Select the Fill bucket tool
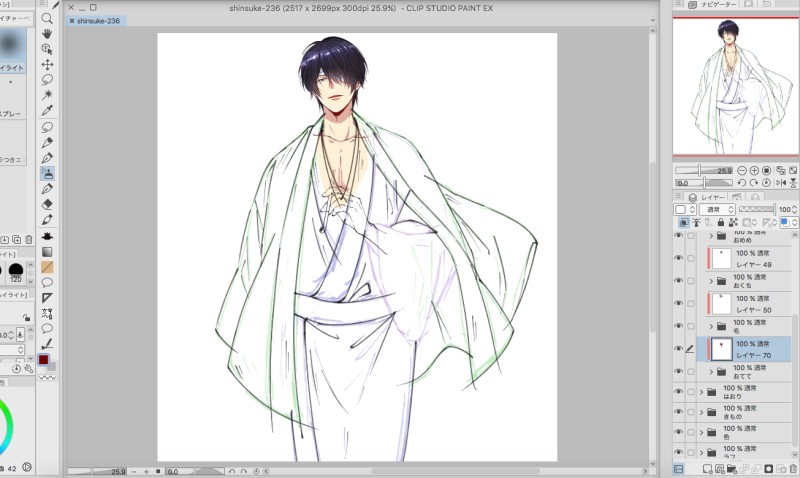The width and height of the screenshot is (800, 478). [47, 236]
